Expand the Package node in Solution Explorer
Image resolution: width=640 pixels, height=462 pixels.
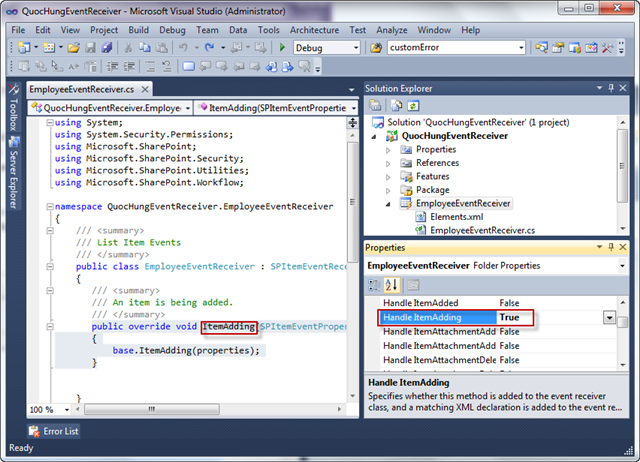click(388, 191)
